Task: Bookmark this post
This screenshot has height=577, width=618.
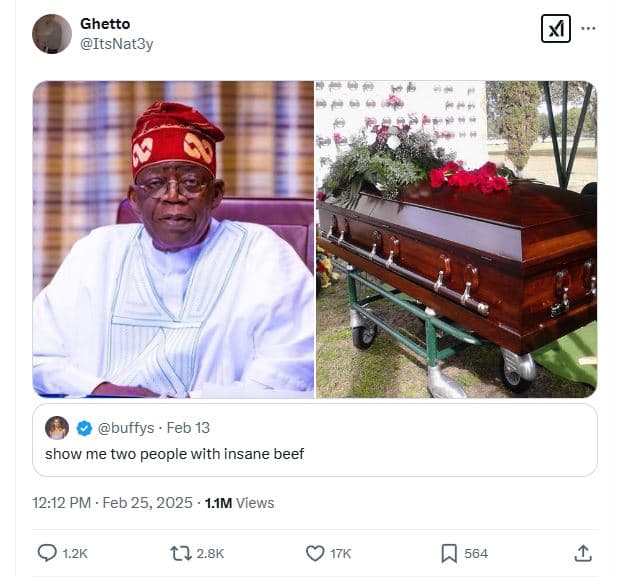Action: 448,553
